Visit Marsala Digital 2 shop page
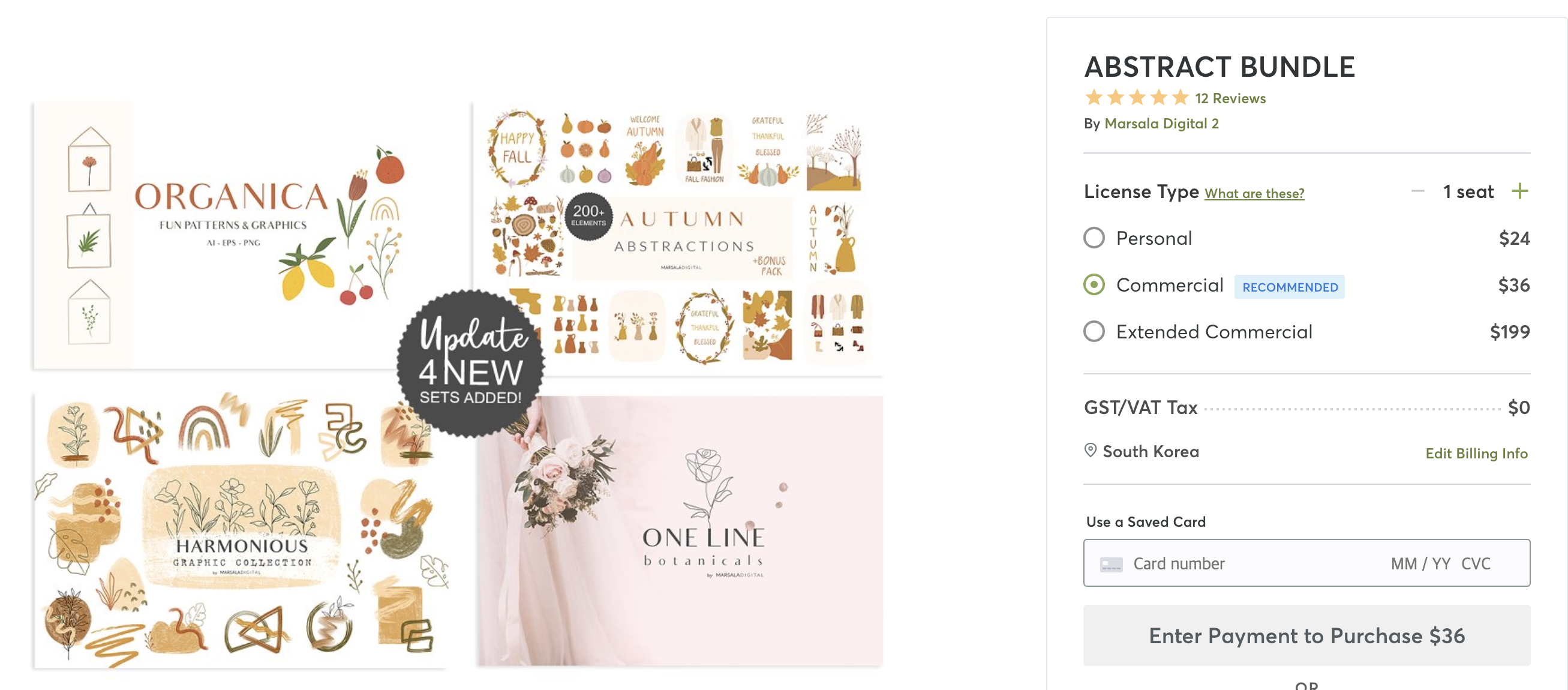Viewport: 1568px width, 690px height. (x=1161, y=124)
